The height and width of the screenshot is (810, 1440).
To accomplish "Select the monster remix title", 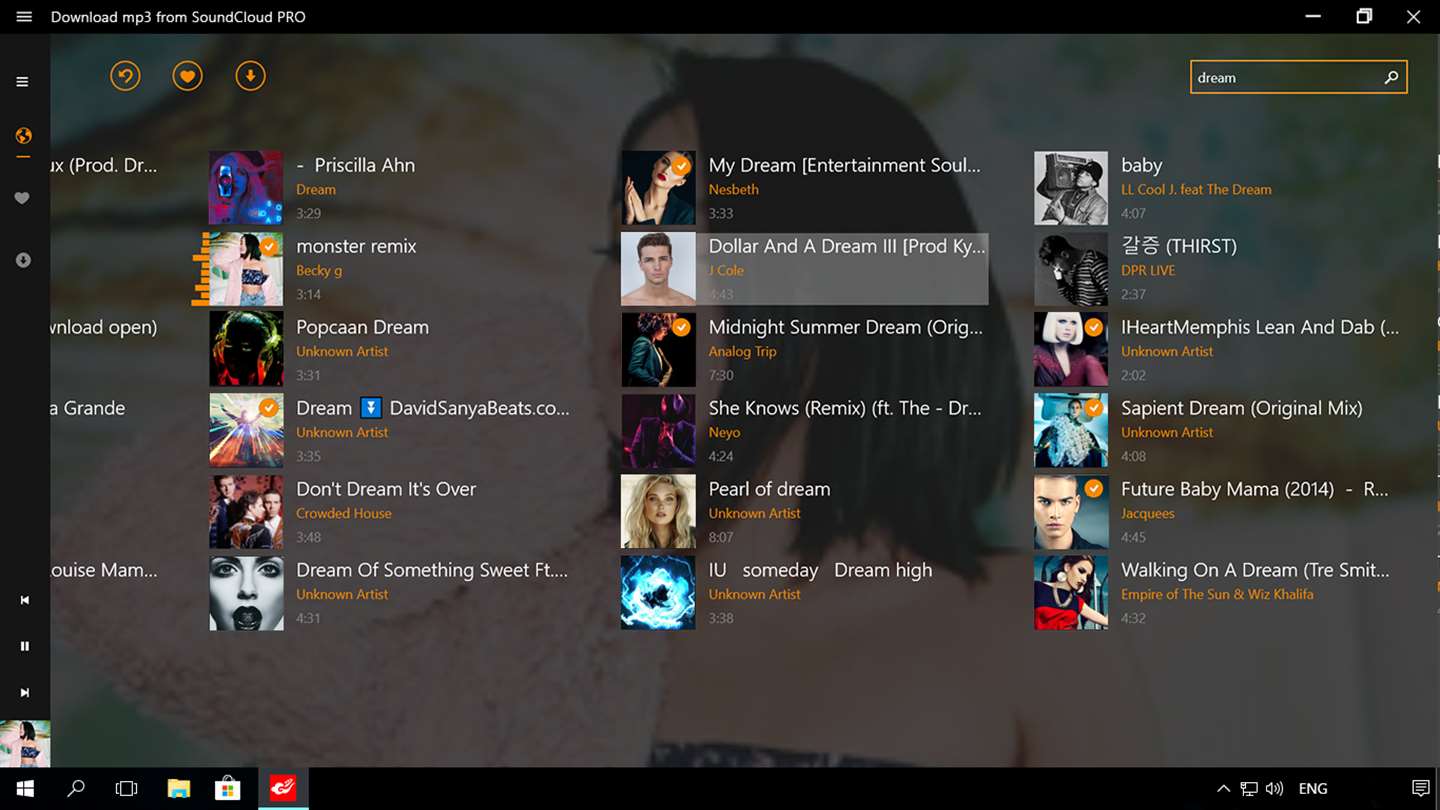I will pos(356,246).
